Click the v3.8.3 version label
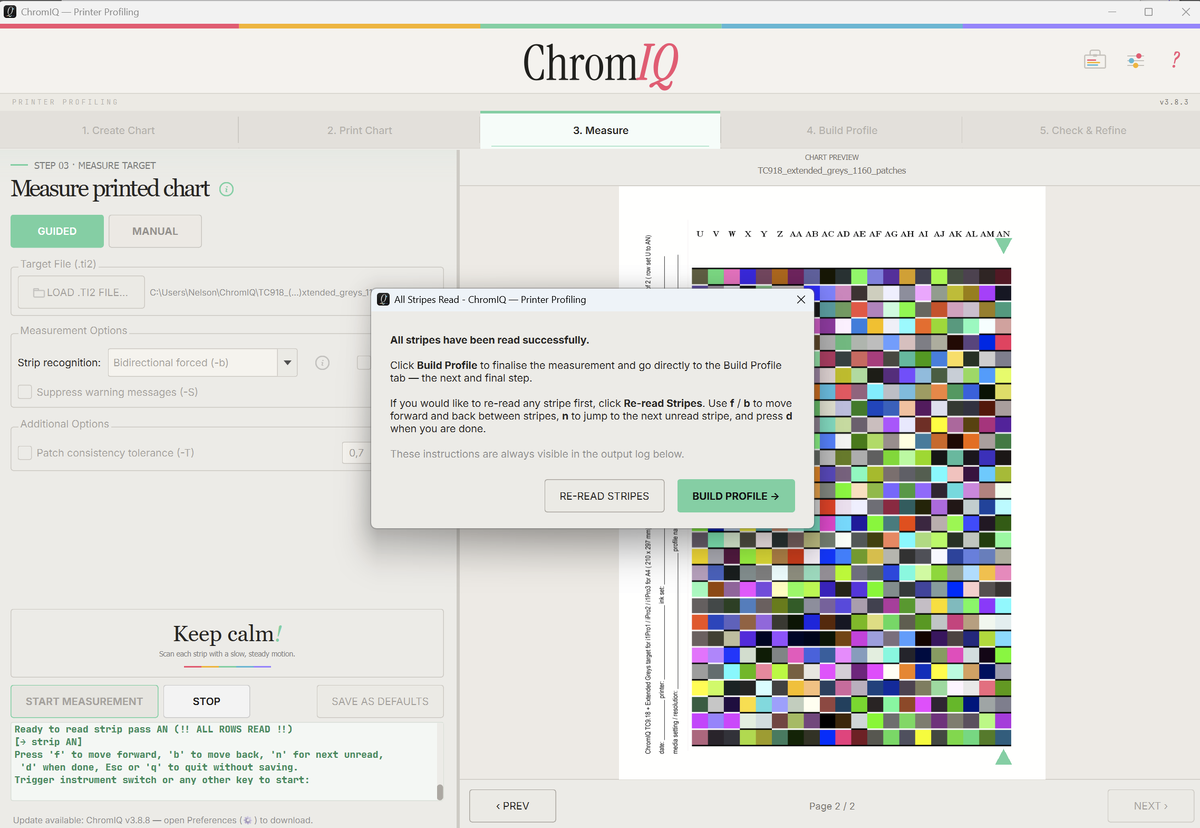The width and height of the screenshot is (1200, 828). 1174,102
